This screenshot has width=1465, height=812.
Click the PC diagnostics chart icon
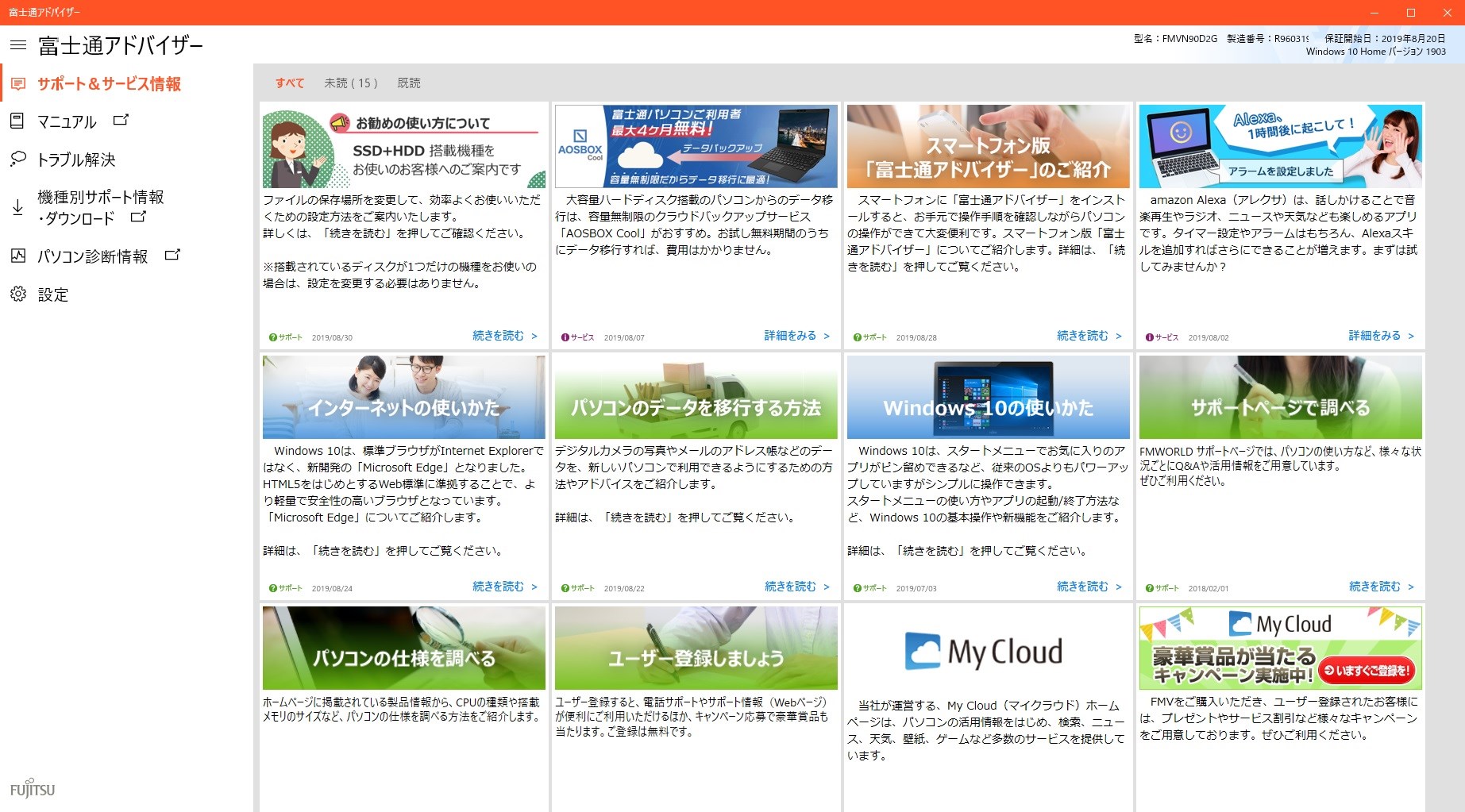pyautogui.click(x=17, y=256)
